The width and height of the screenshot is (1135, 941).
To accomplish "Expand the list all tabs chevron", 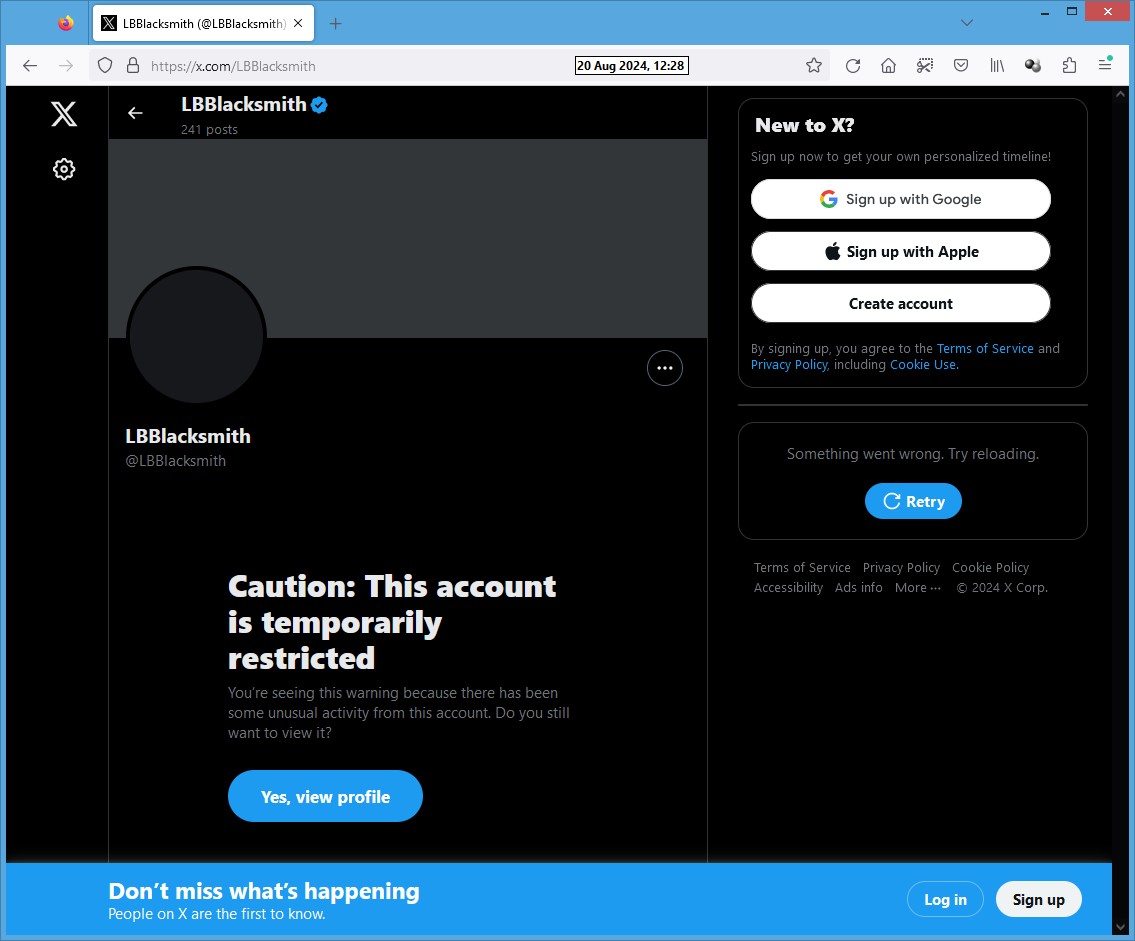I will click(966, 23).
